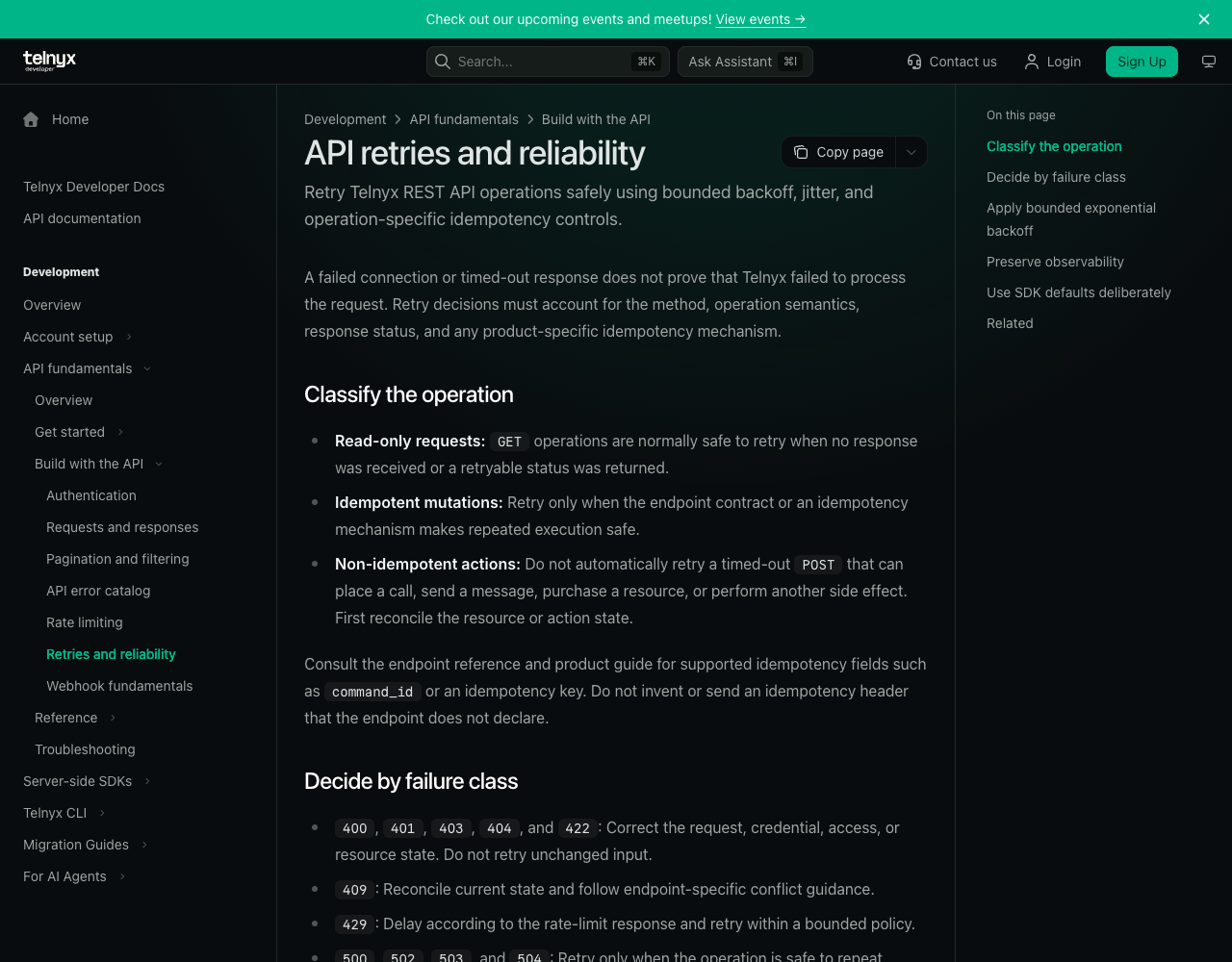Expand the Migration Guides chevron
The height and width of the screenshot is (962, 1232).
point(144,845)
